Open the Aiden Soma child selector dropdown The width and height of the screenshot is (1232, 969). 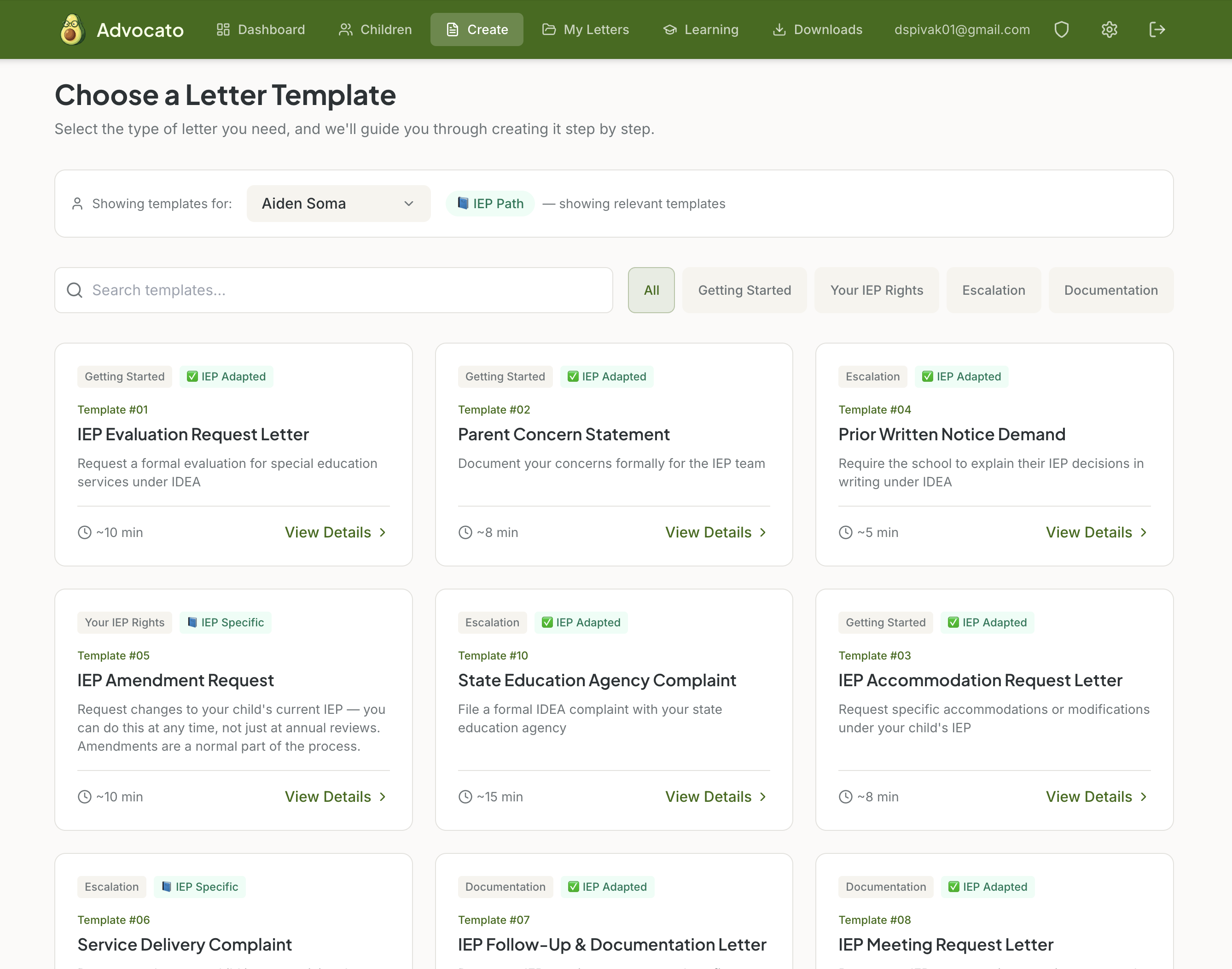click(x=338, y=203)
